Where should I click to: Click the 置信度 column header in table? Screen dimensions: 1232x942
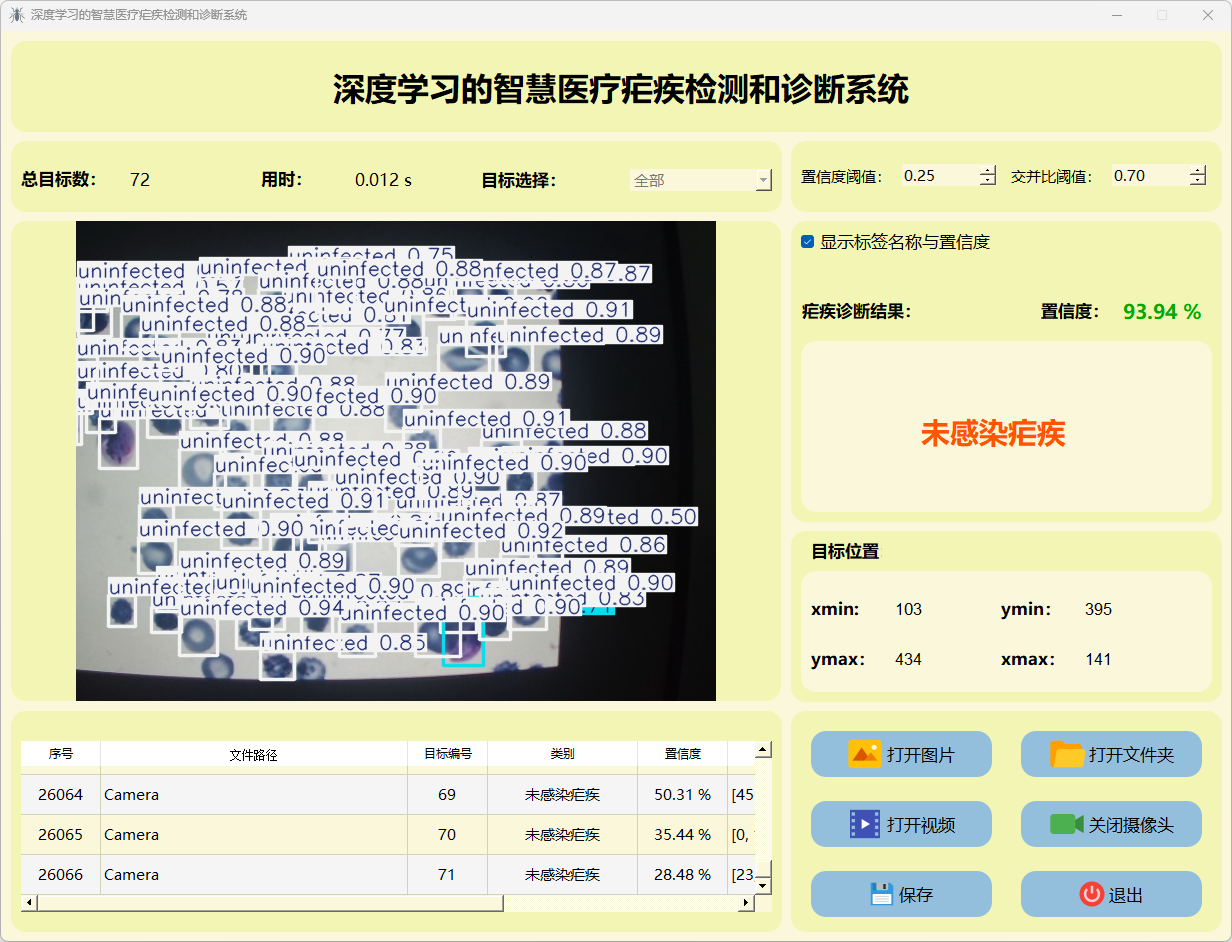click(x=682, y=754)
